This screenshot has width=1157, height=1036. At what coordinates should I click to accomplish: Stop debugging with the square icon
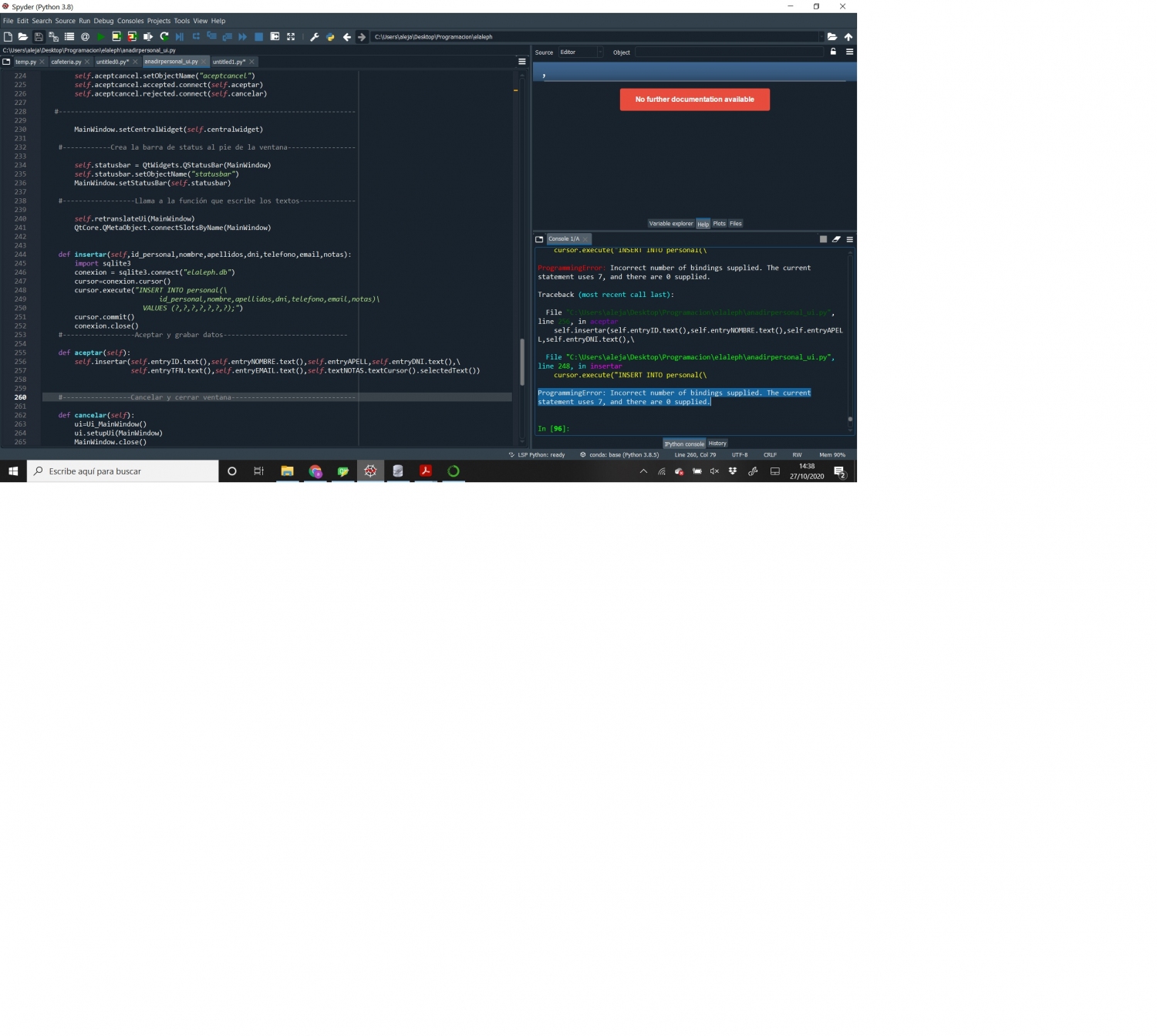(259, 36)
